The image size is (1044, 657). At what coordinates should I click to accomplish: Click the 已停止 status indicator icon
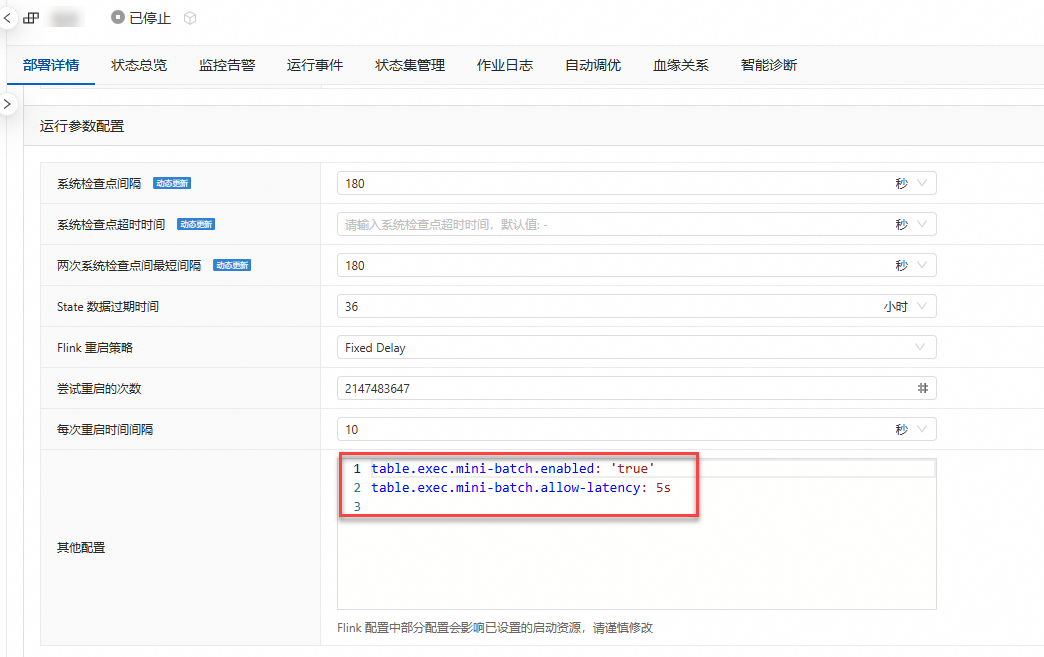pyautogui.click(x=118, y=17)
